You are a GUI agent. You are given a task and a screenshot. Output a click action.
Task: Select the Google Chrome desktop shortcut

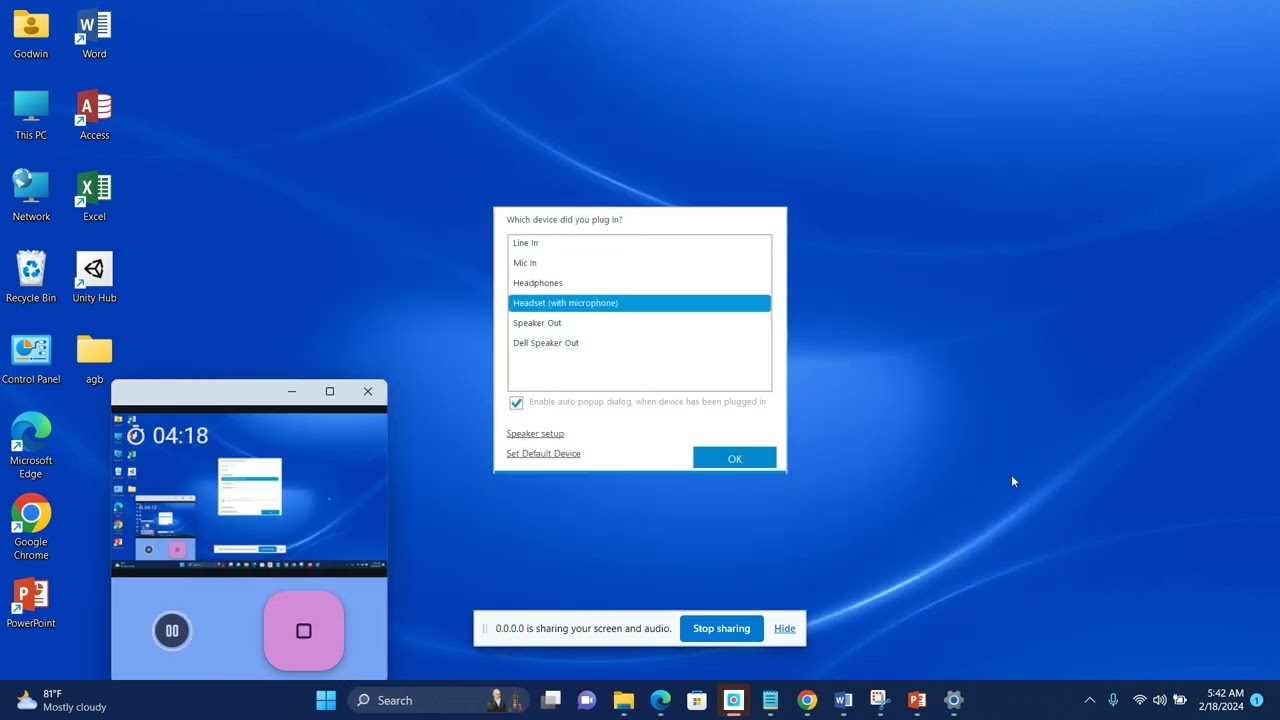(31, 527)
